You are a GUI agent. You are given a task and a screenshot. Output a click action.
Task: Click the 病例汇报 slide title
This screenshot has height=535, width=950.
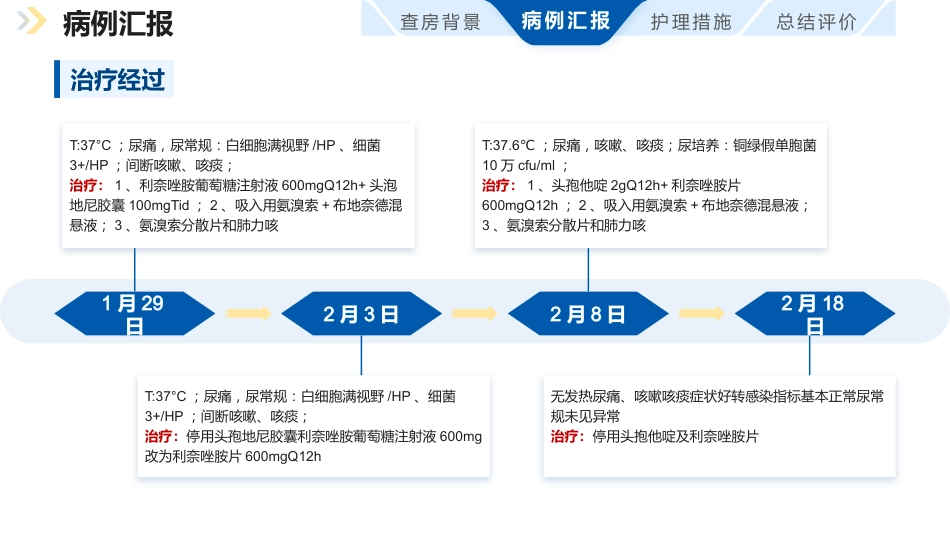pos(118,24)
